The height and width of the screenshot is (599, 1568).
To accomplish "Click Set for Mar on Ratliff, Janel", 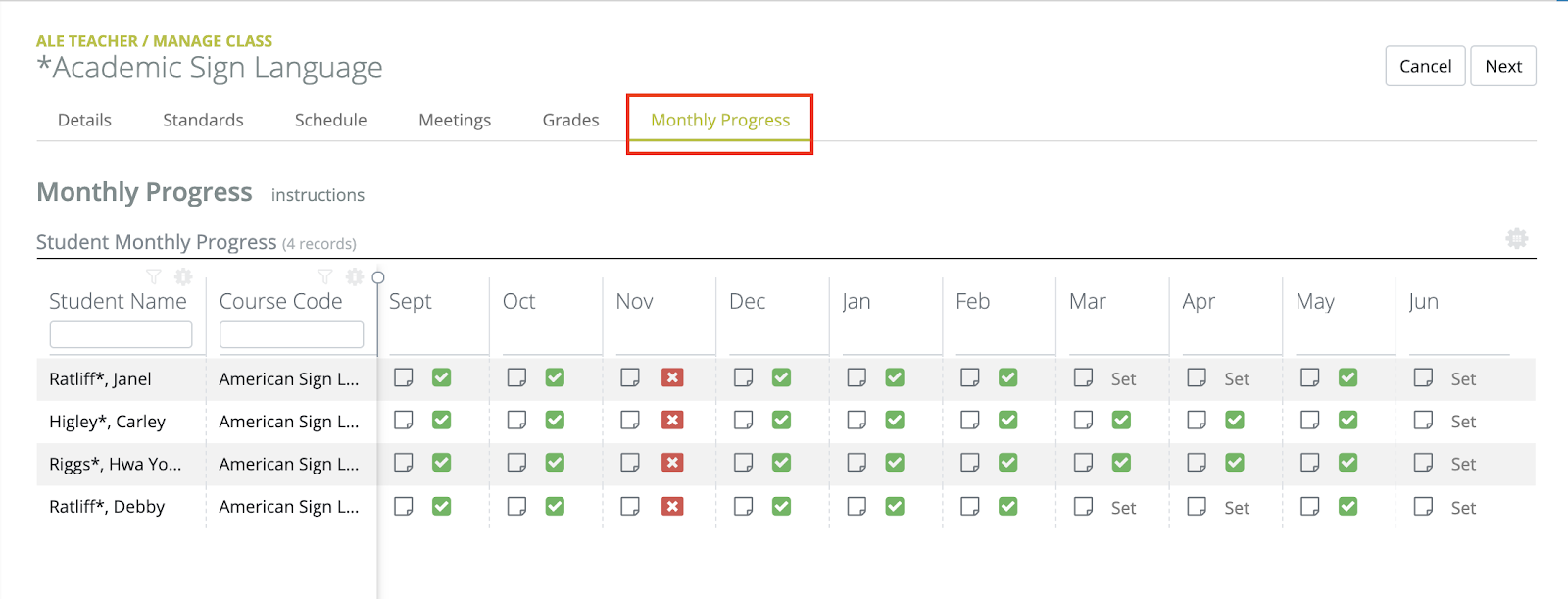I will (x=1123, y=379).
